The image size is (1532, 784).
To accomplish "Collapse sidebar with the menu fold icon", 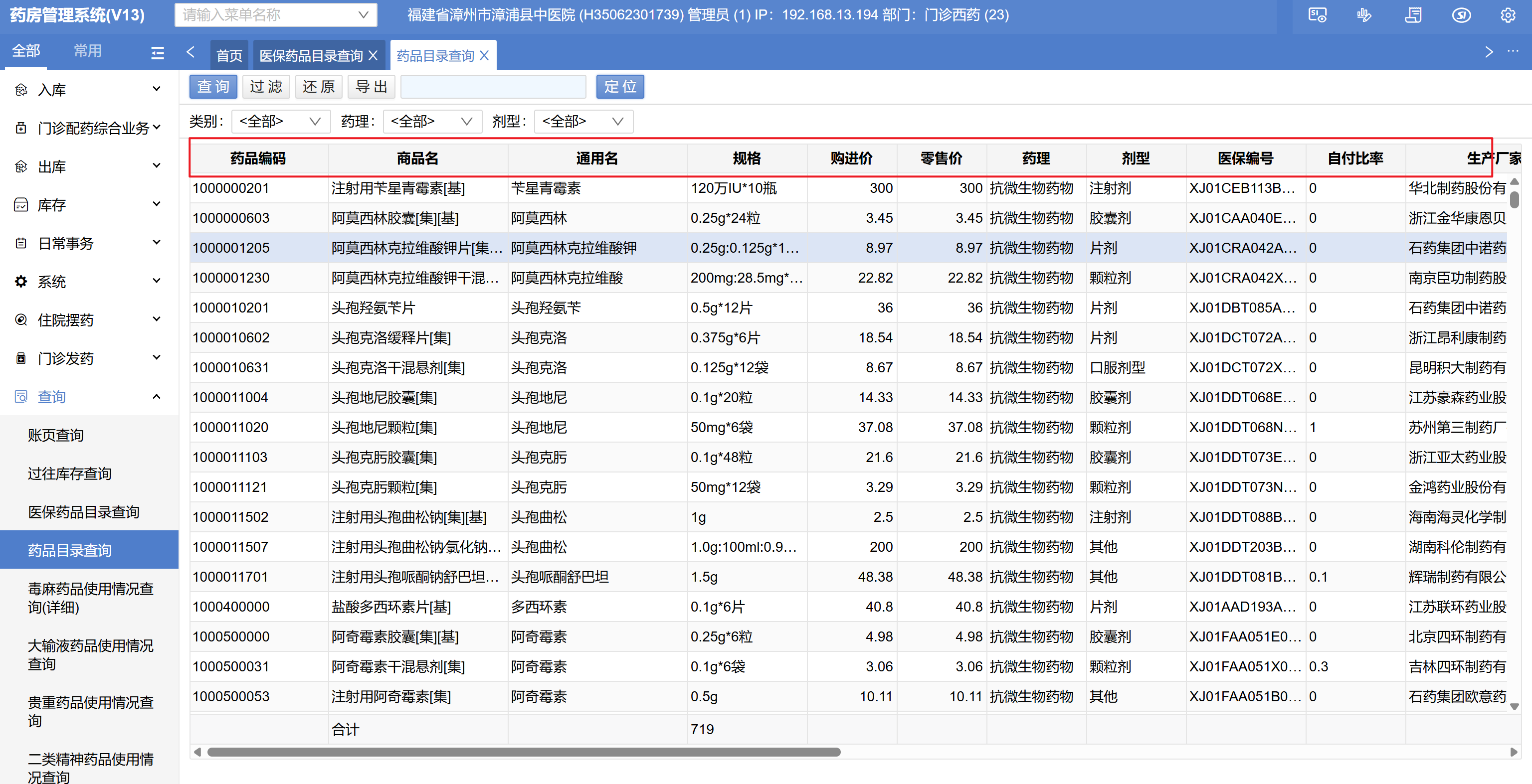I will [158, 53].
